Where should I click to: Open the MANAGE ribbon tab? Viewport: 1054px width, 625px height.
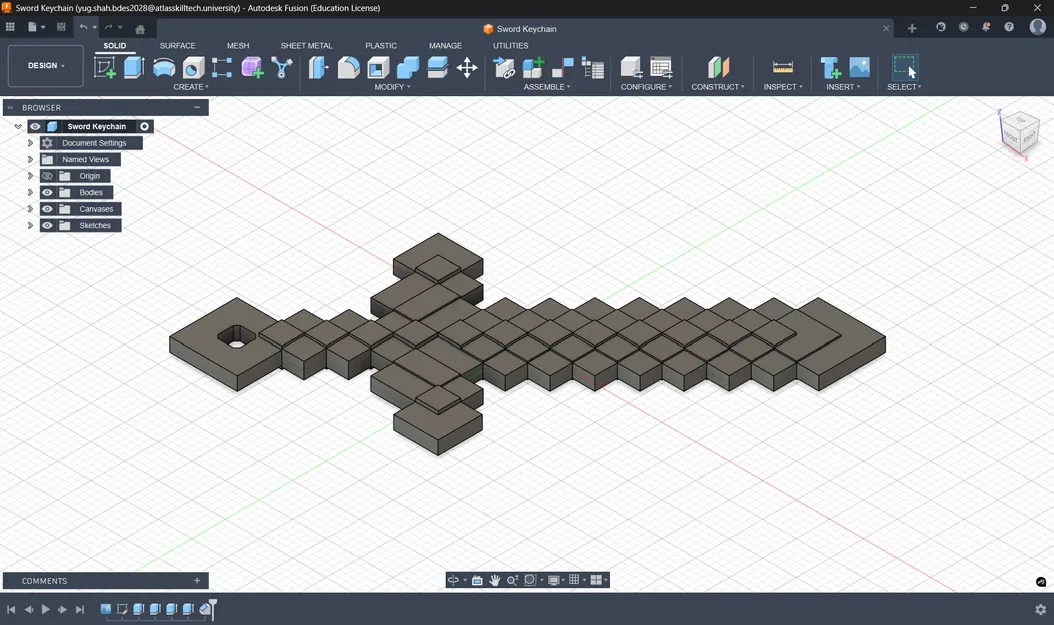[x=445, y=45]
